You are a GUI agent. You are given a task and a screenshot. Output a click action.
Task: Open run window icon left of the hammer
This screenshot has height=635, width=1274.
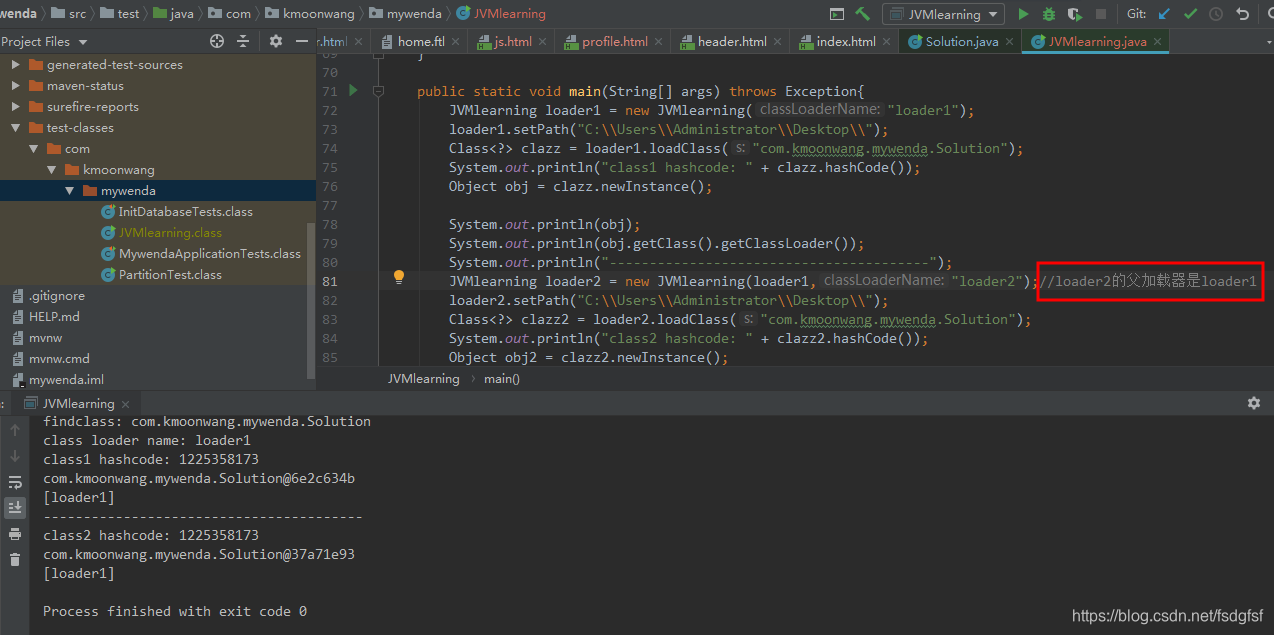click(x=837, y=14)
